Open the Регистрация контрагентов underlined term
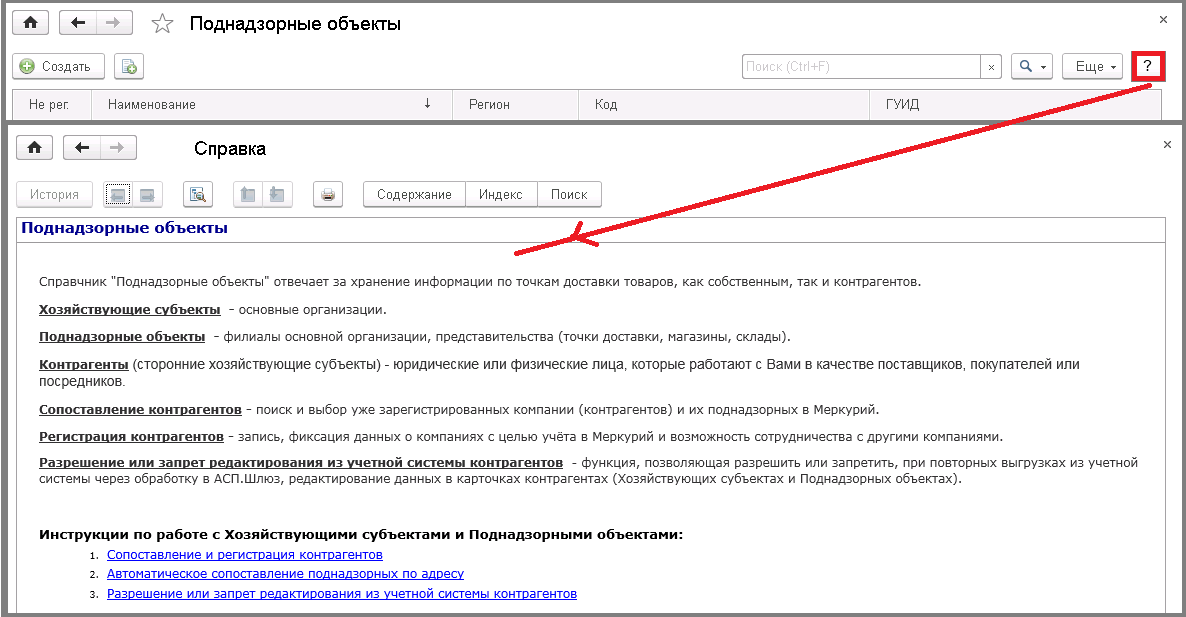 (x=132, y=436)
